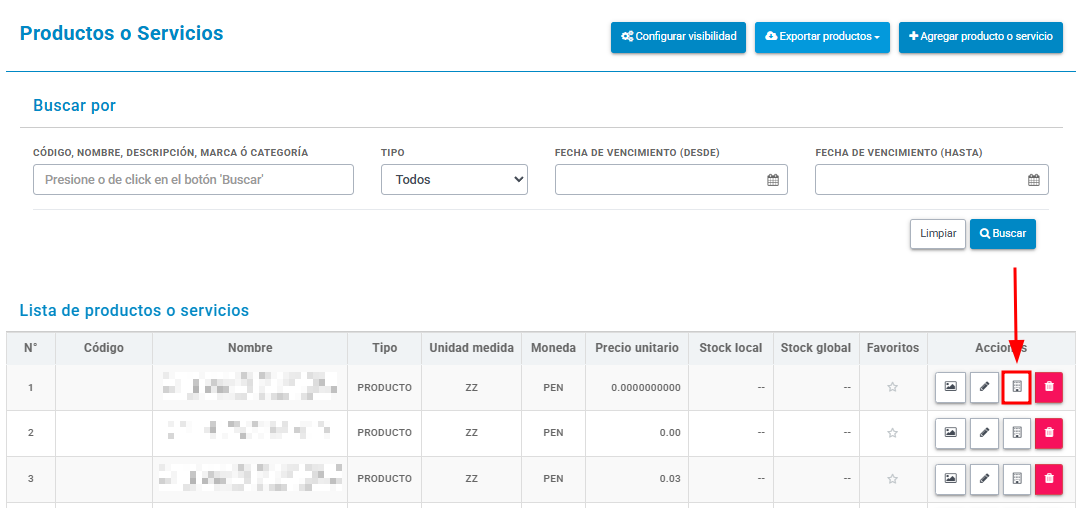Edit product row 2 with pencil icon

click(984, 433)
